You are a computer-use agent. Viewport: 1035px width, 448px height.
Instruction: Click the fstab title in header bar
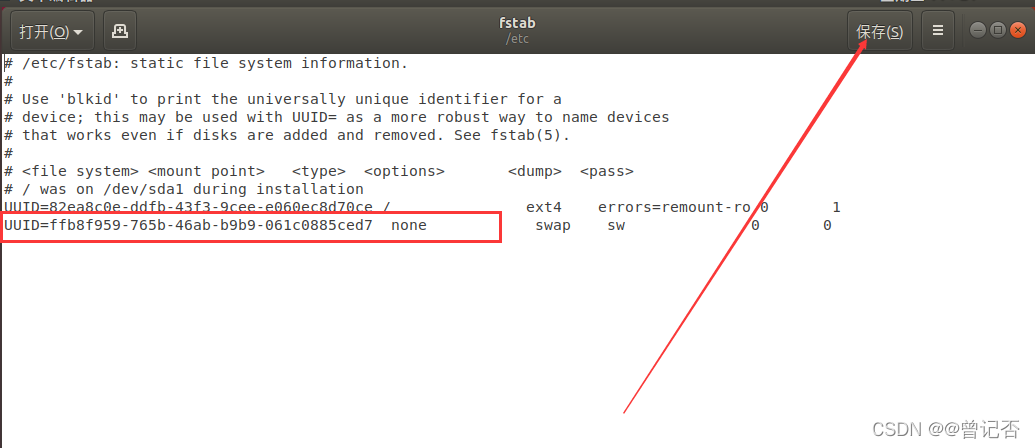[518, 22]
